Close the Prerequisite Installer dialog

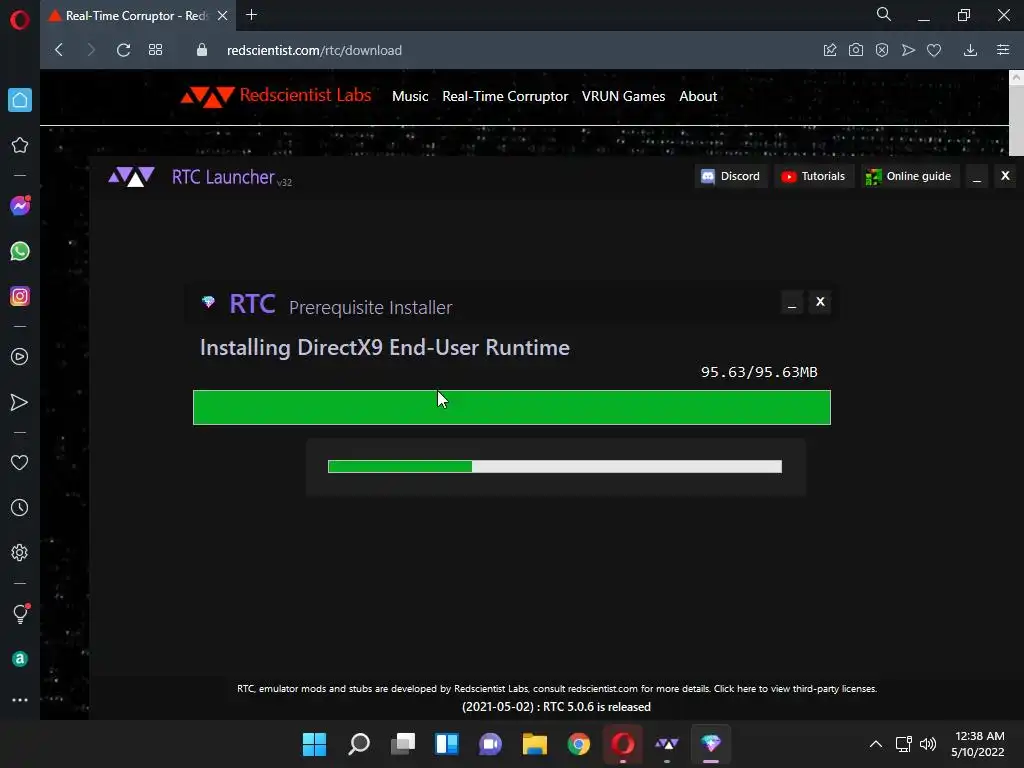(820, 302)
